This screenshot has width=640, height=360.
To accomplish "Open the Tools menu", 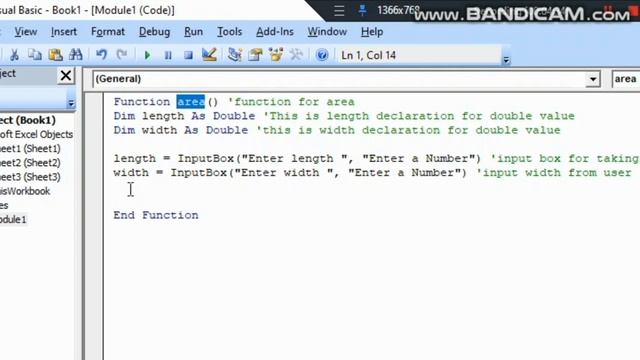I will (229, 32).
